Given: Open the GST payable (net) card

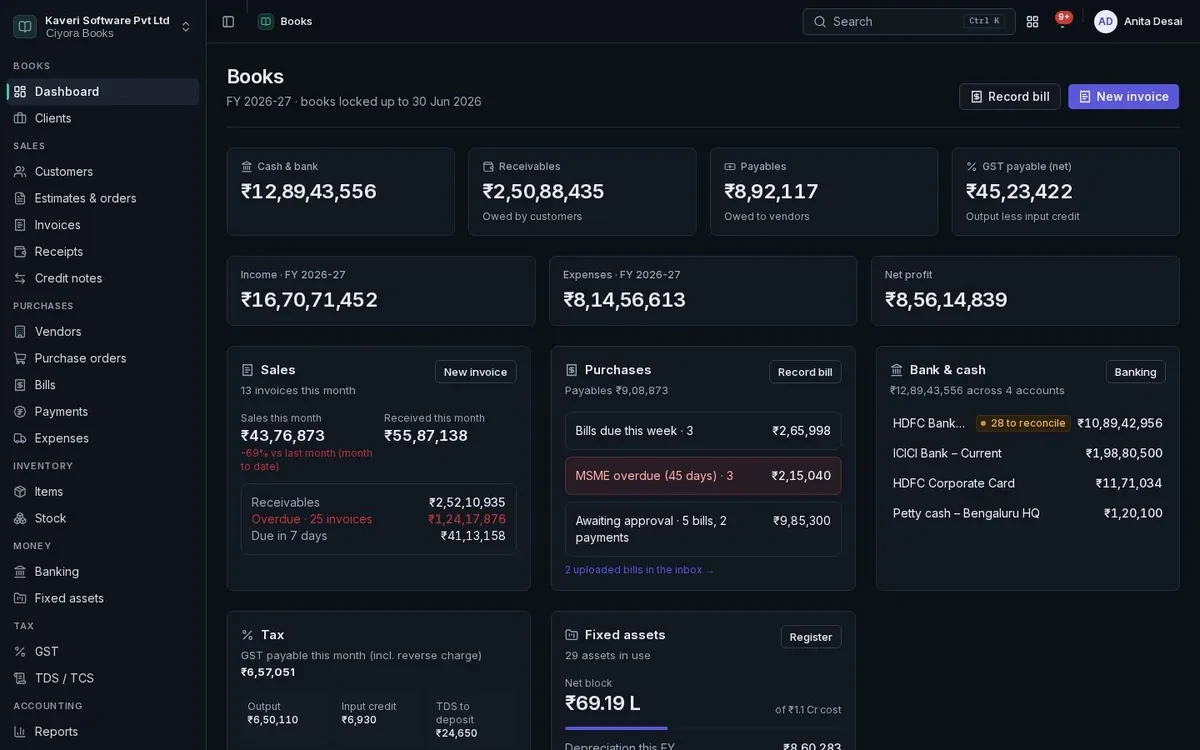Looking at the screenshot, I should pos(1066,192).
